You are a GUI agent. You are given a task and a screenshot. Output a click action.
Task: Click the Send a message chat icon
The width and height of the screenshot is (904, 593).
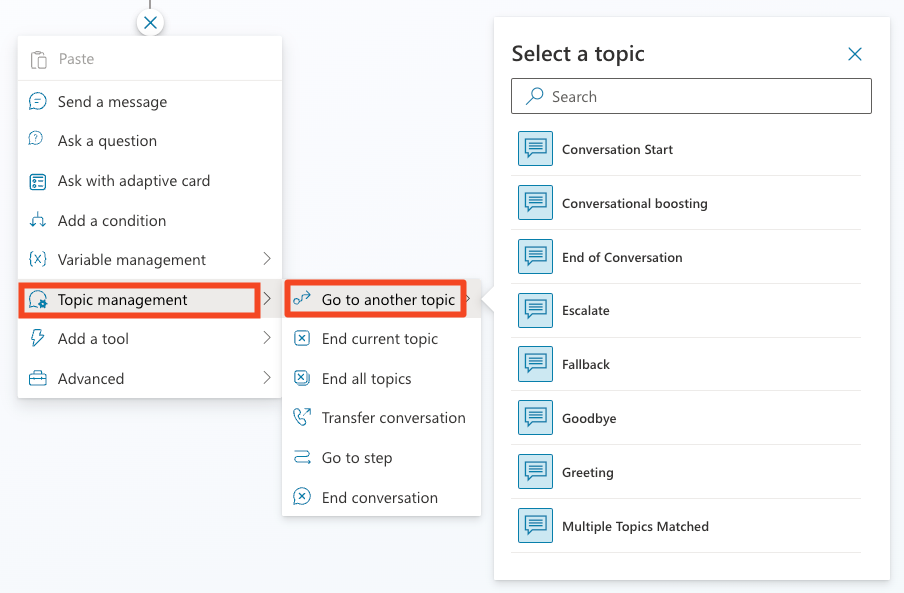[38, 102]
